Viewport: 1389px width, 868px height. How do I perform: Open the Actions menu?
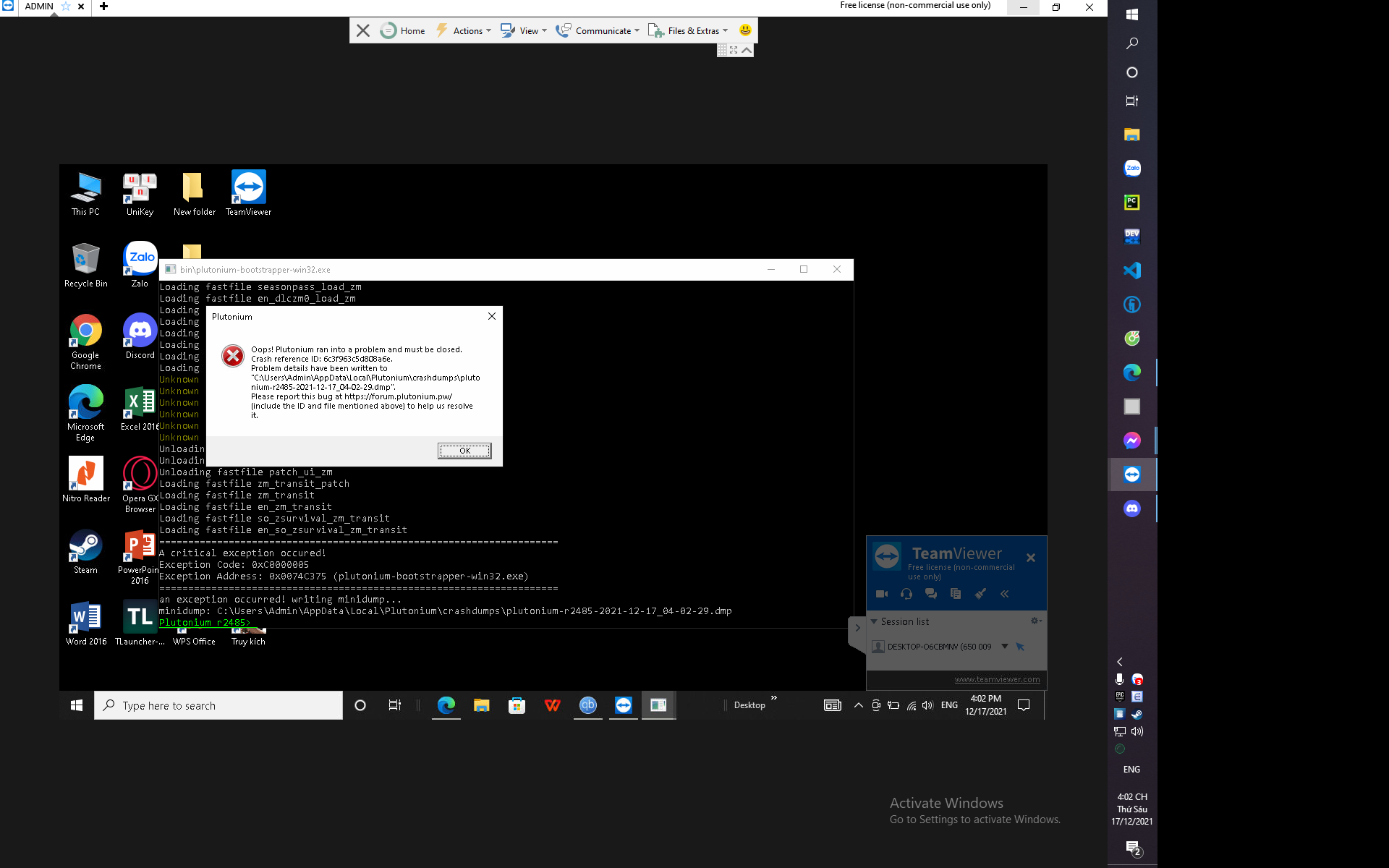(x=463, y=30)
